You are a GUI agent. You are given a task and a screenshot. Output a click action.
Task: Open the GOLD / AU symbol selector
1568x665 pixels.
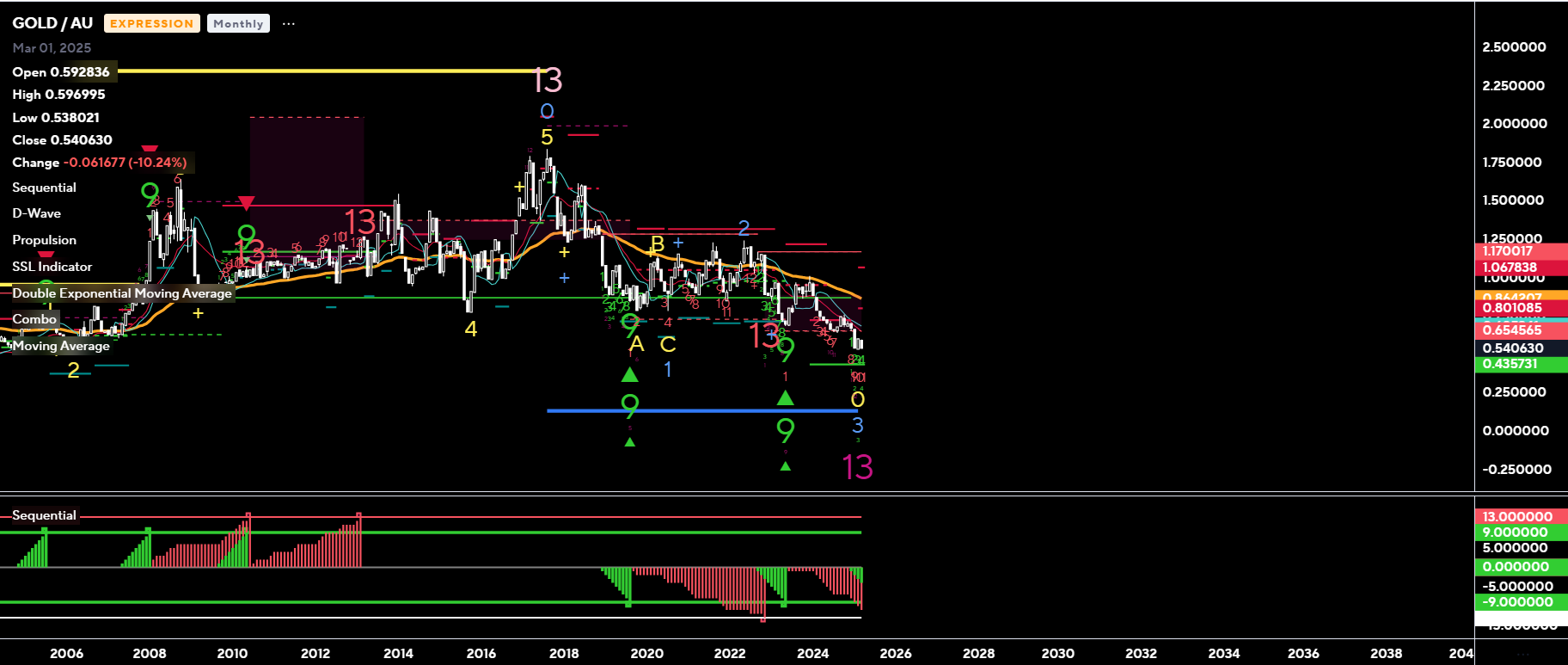52,23
